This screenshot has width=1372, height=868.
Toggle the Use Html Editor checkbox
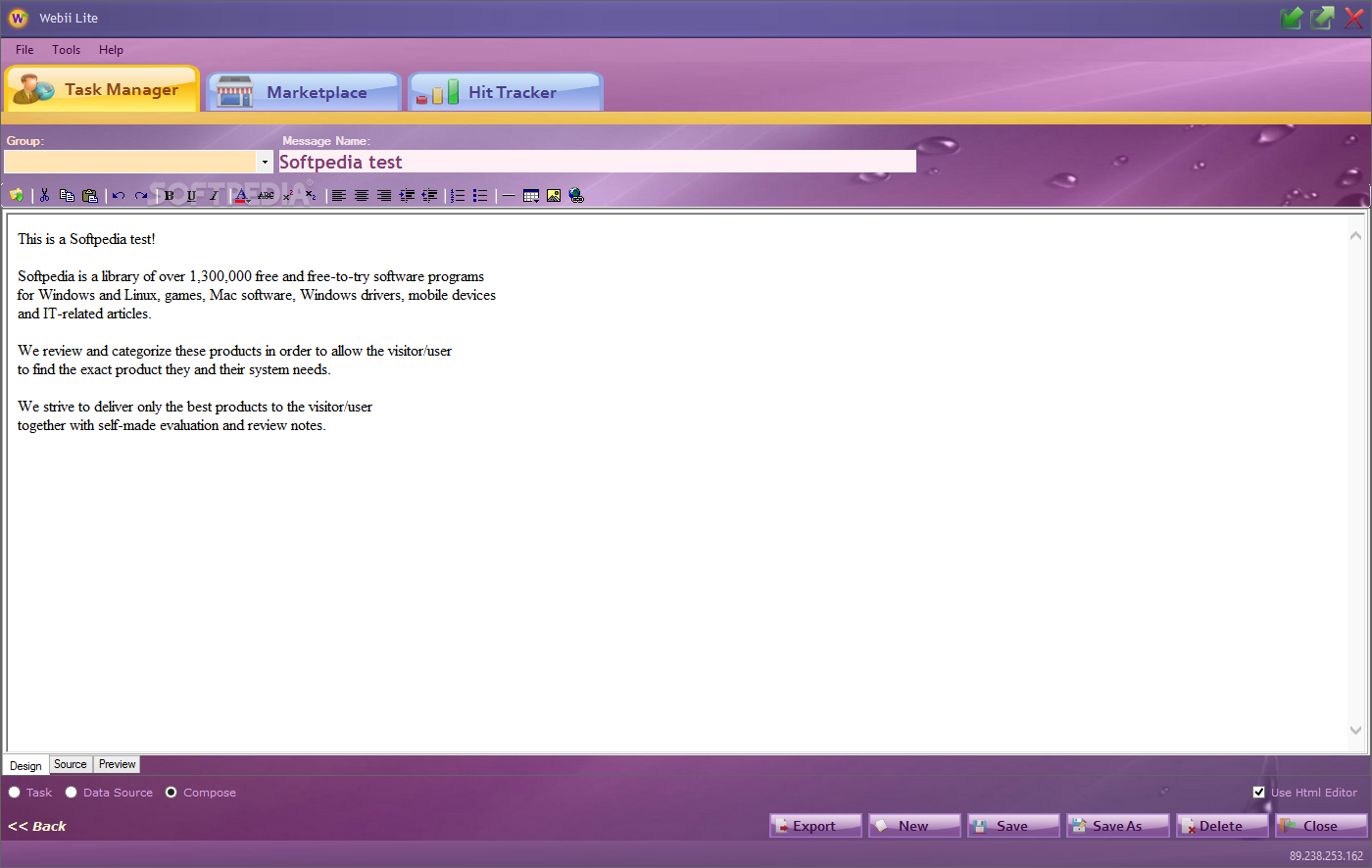tap(1259, 793)
